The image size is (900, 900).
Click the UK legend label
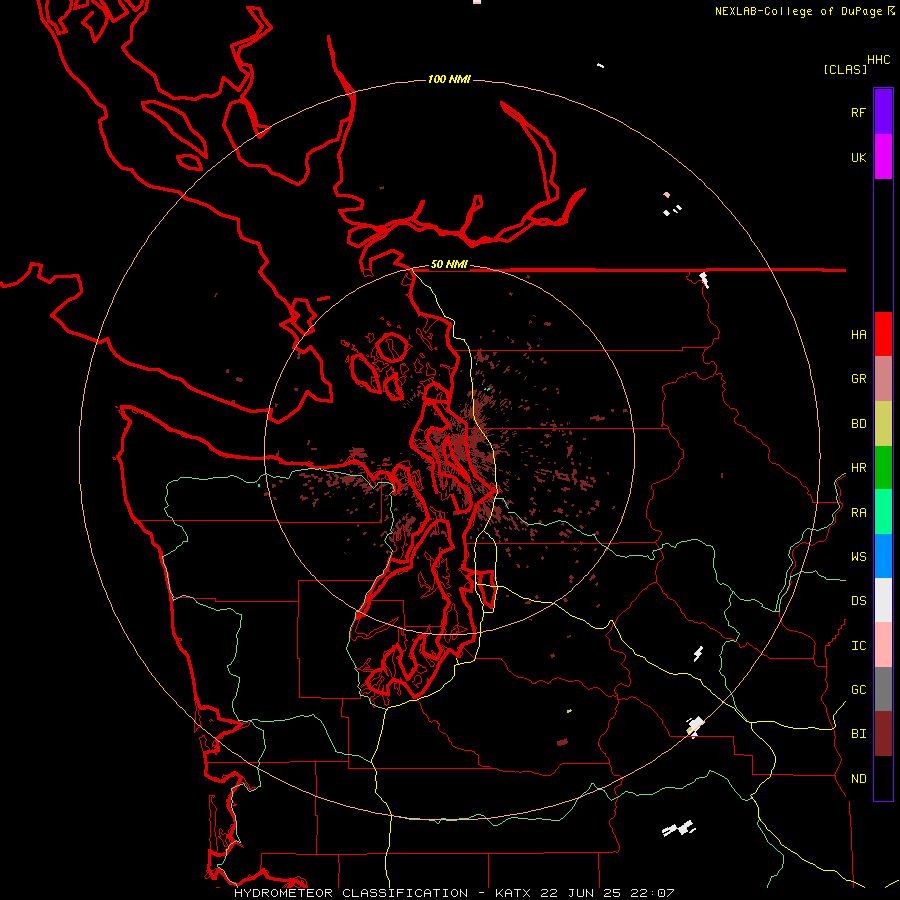coord(859,157)
